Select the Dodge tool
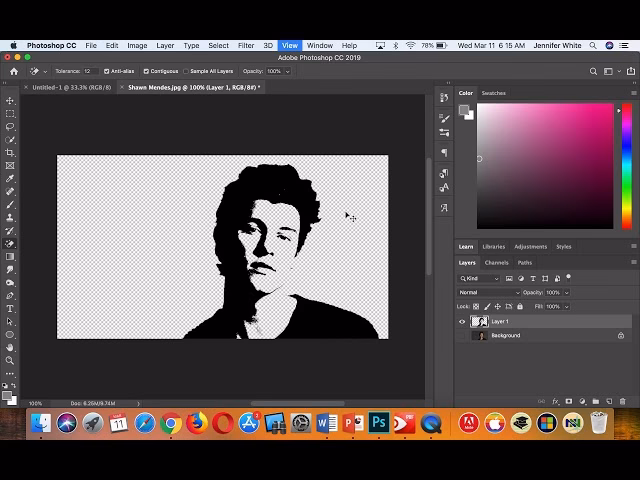 point(10,282)
